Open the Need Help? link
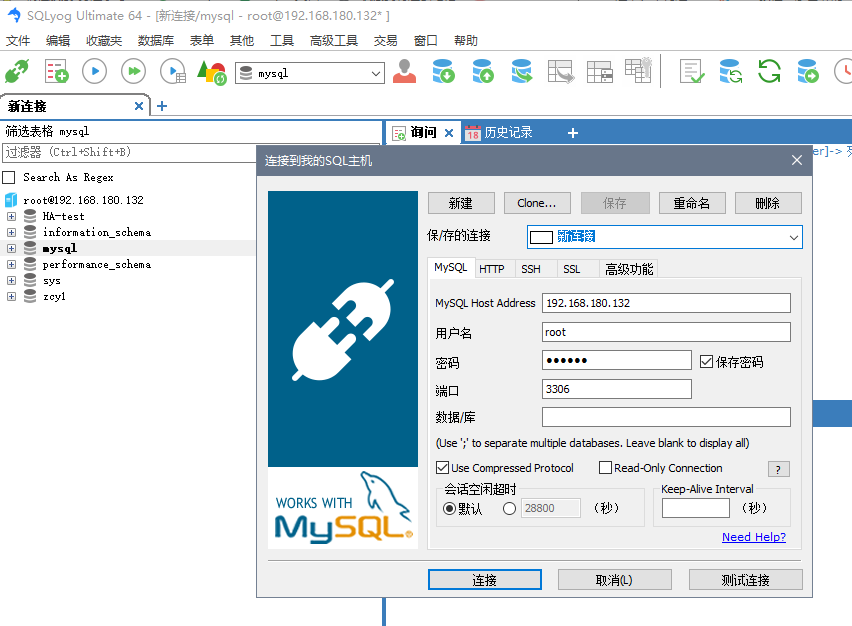Screen dimensions: 852x626 754,537
